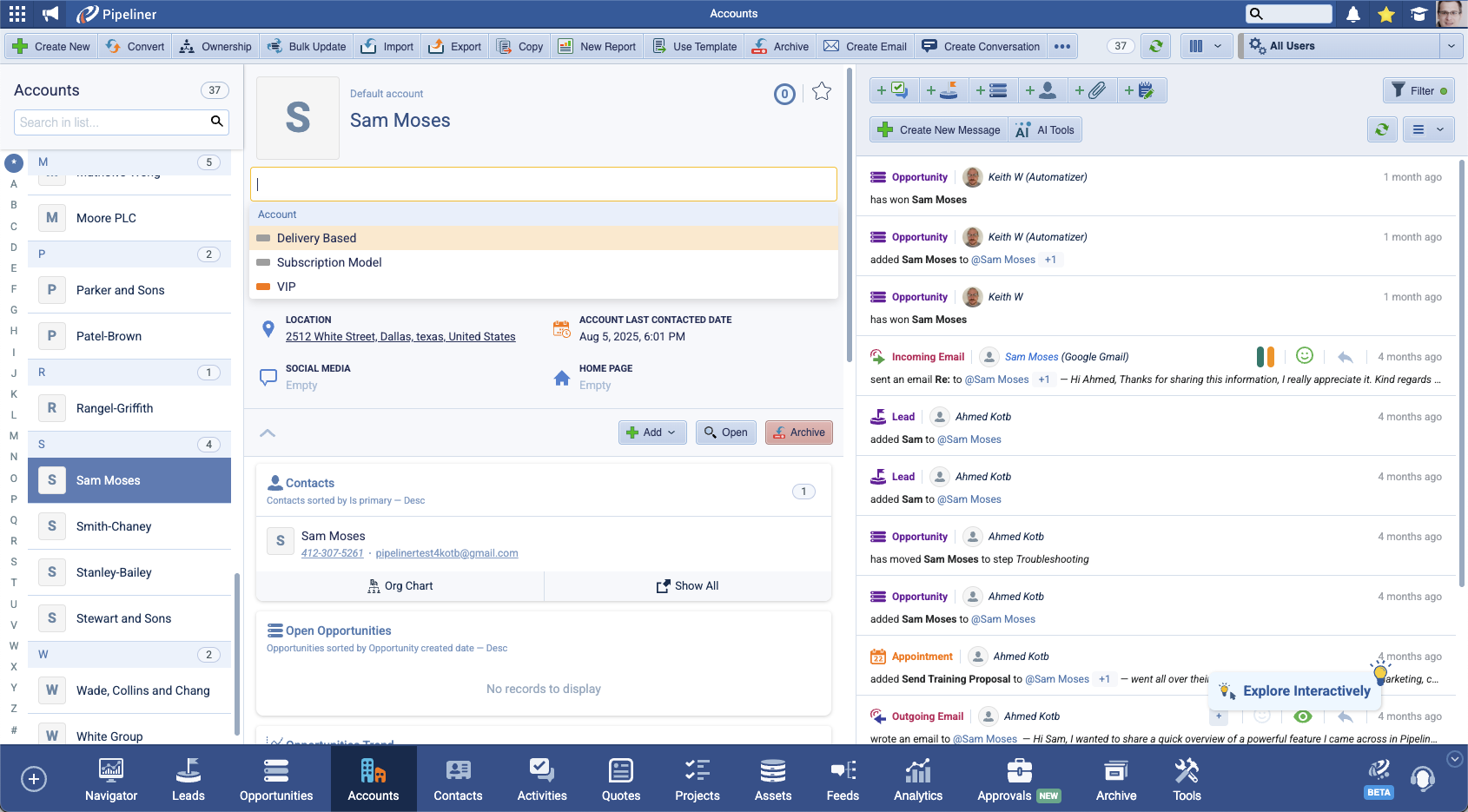Image resolution: width=1468 pixels, height=812 pixels.
Task: Open the pipelinertest4kotb@gmail.com email link
Action: tap(446, 553)
